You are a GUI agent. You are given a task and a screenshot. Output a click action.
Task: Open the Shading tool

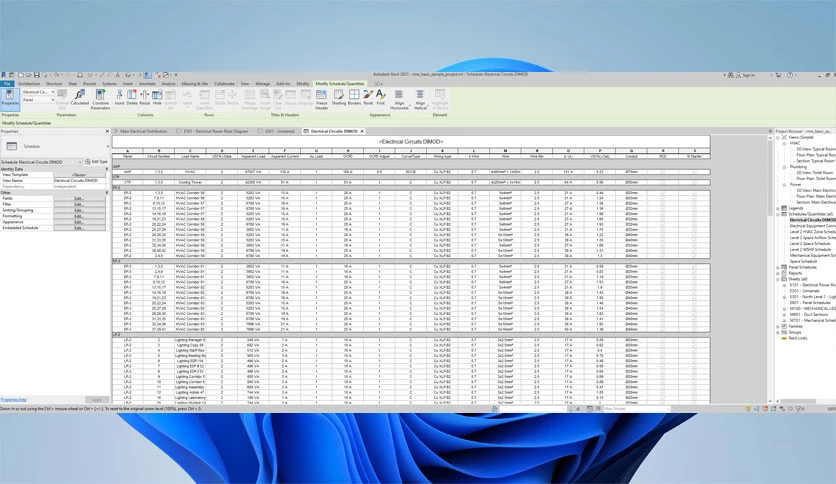click(x=339, y=97)
